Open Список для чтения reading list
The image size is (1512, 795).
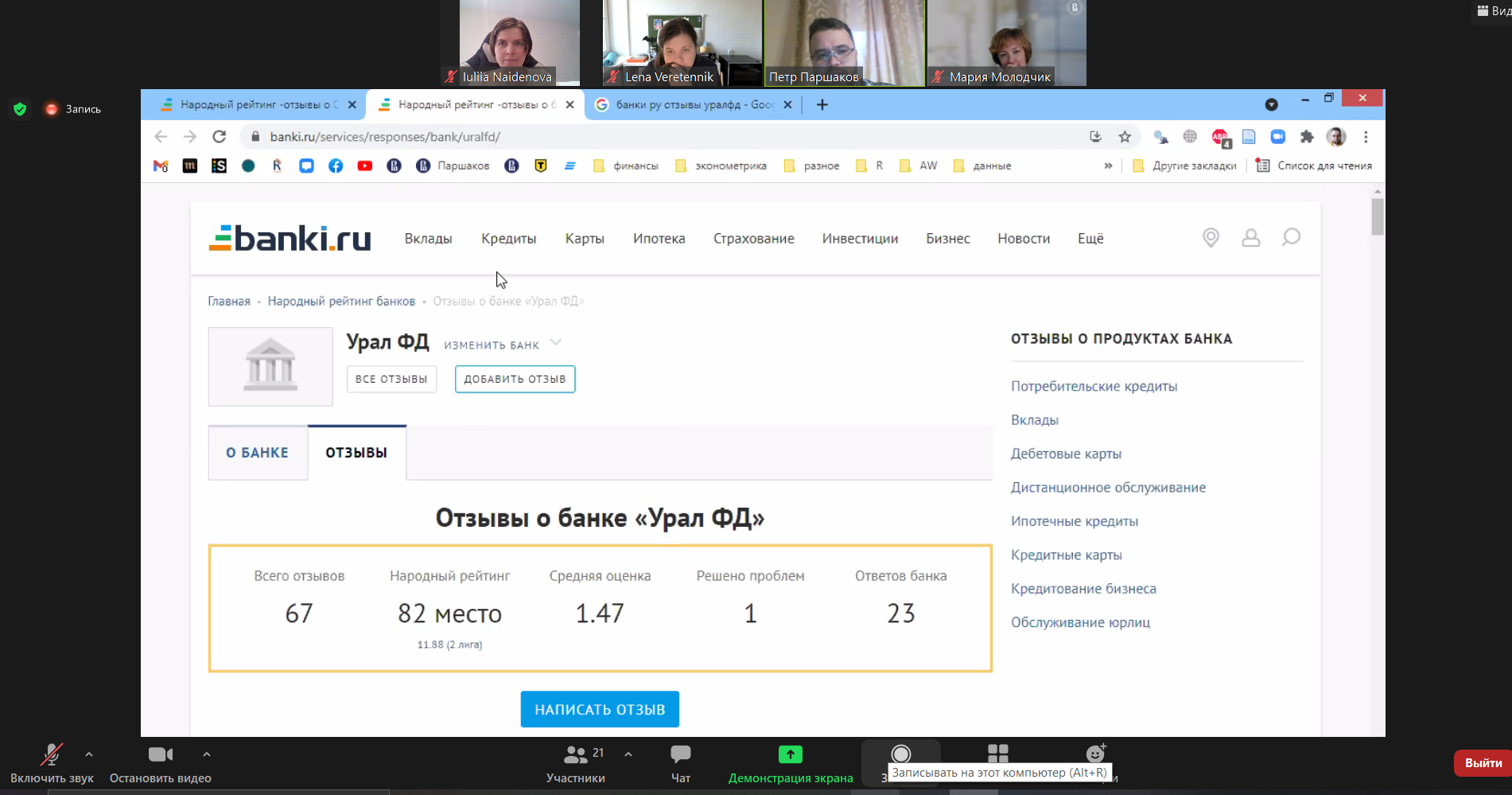click(x=1314, y=166)
